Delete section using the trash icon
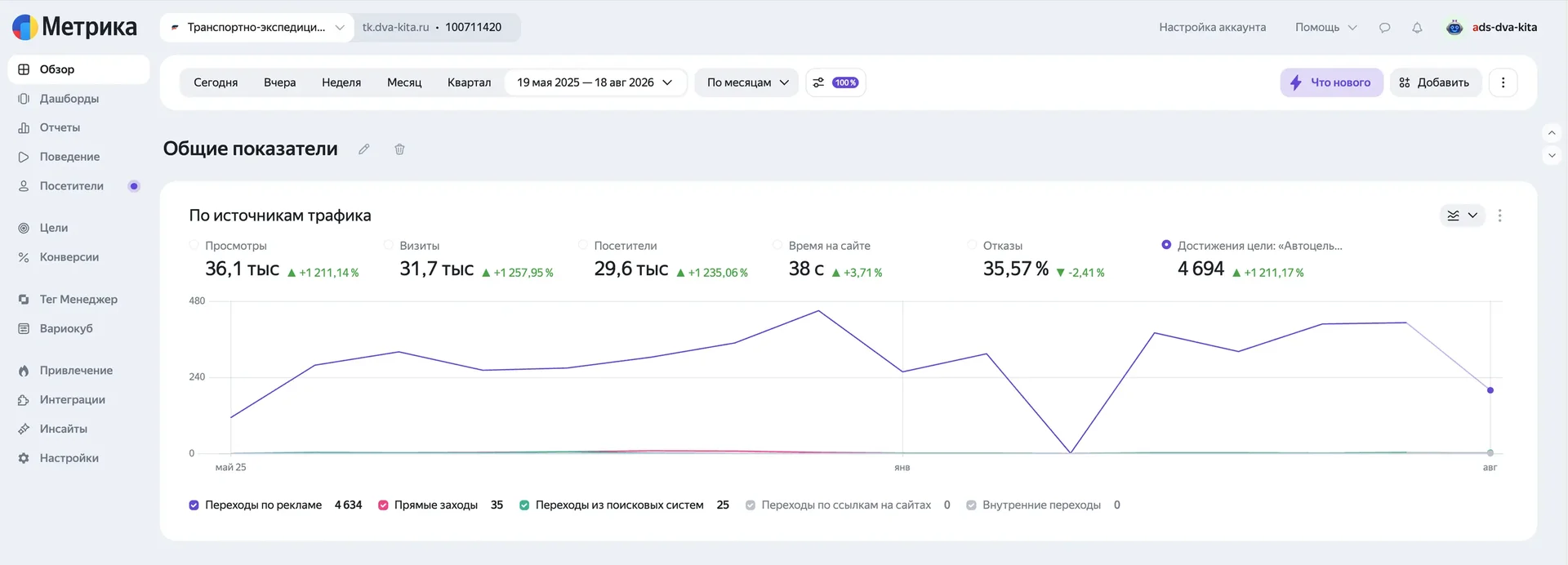 [399, 149]
